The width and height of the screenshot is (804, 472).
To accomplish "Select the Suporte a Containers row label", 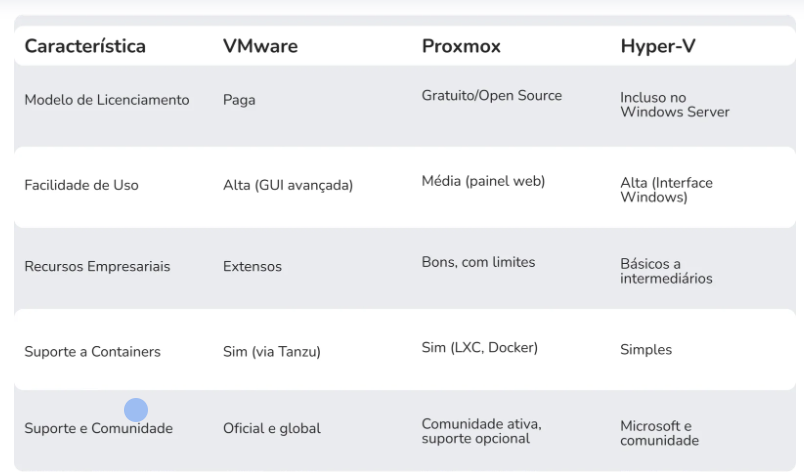I will tap(92, 348).
